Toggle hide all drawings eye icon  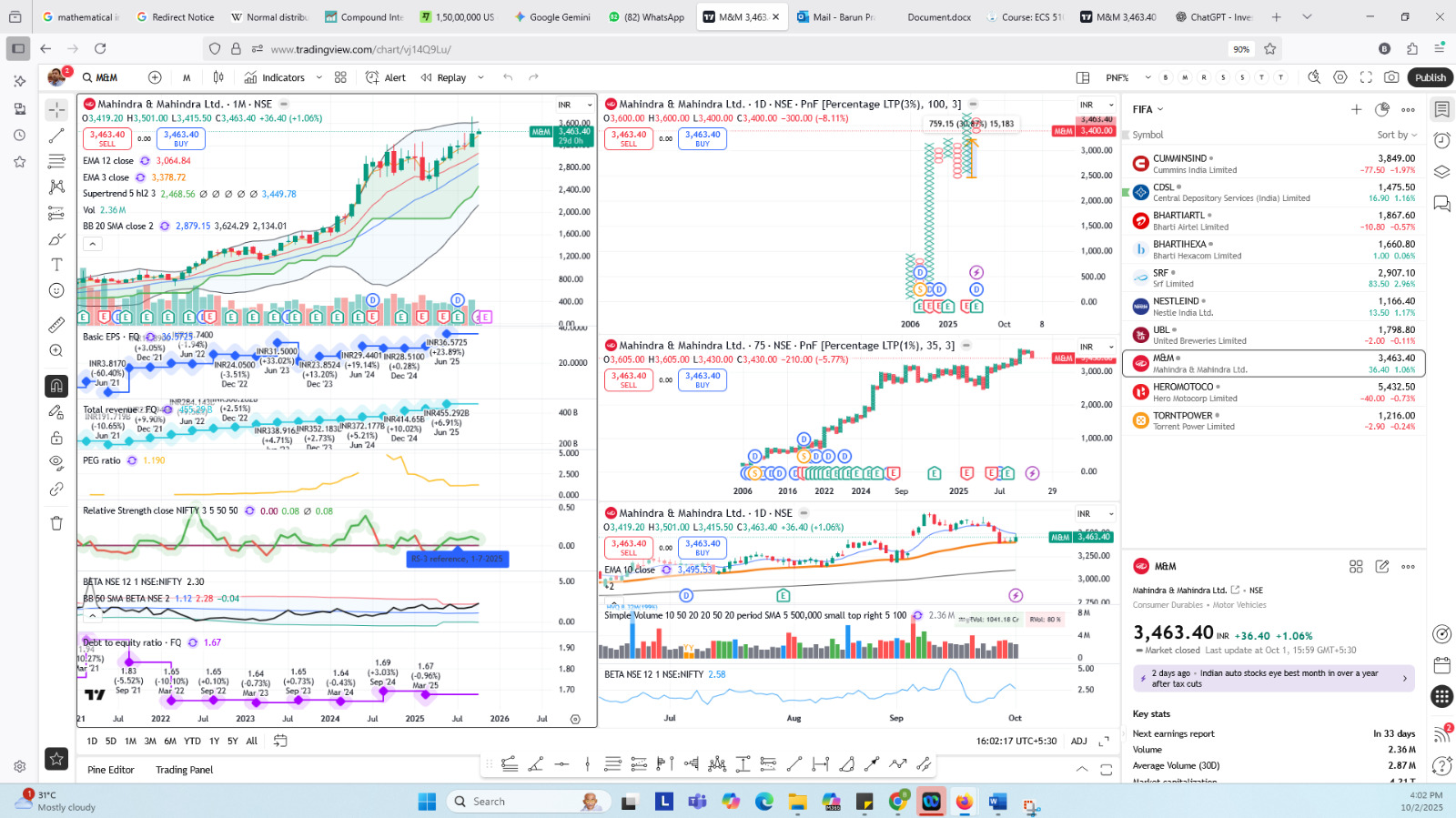click(56, 462)
